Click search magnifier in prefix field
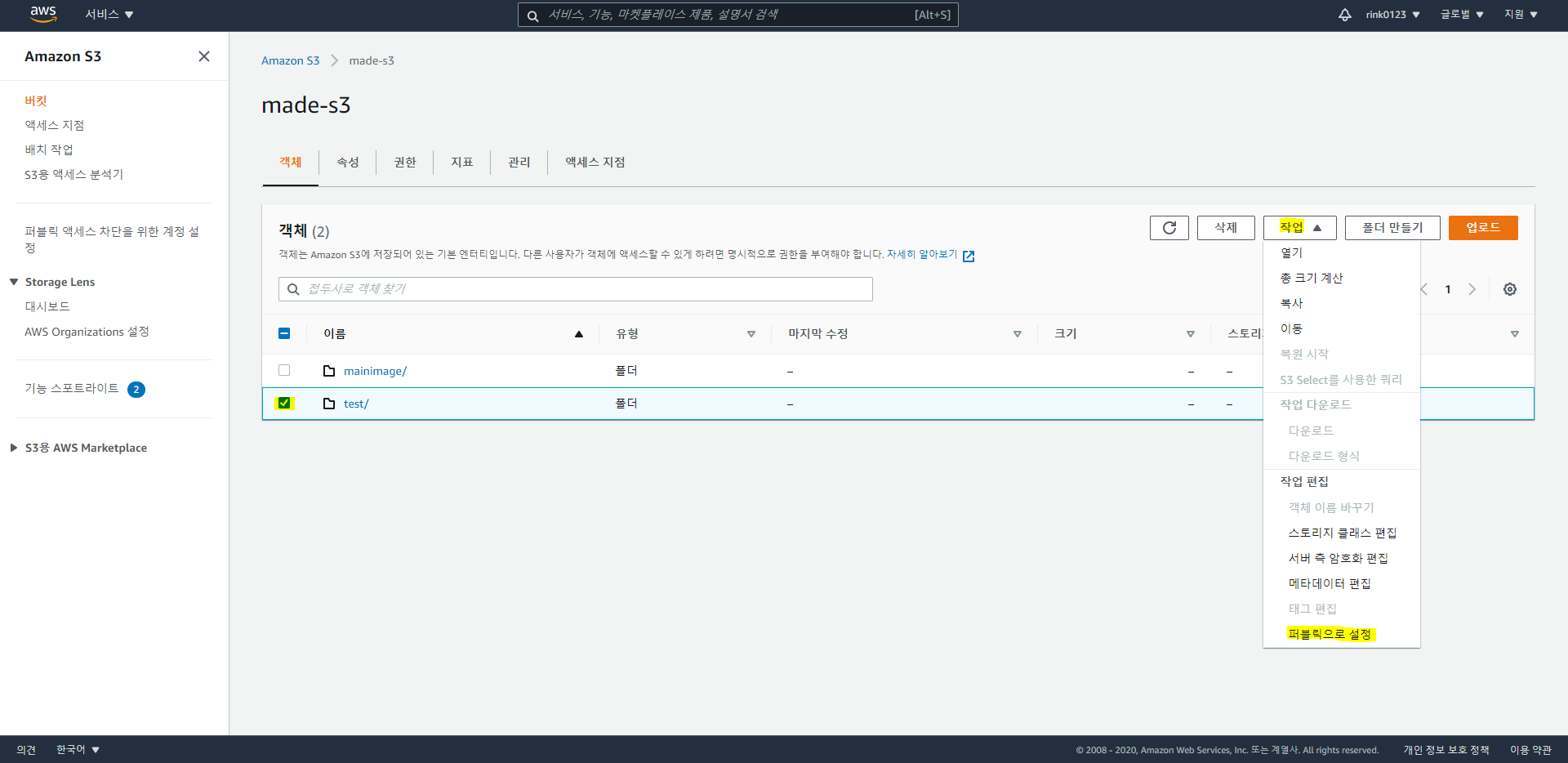 pyautogui.click(x=293, y=289)
